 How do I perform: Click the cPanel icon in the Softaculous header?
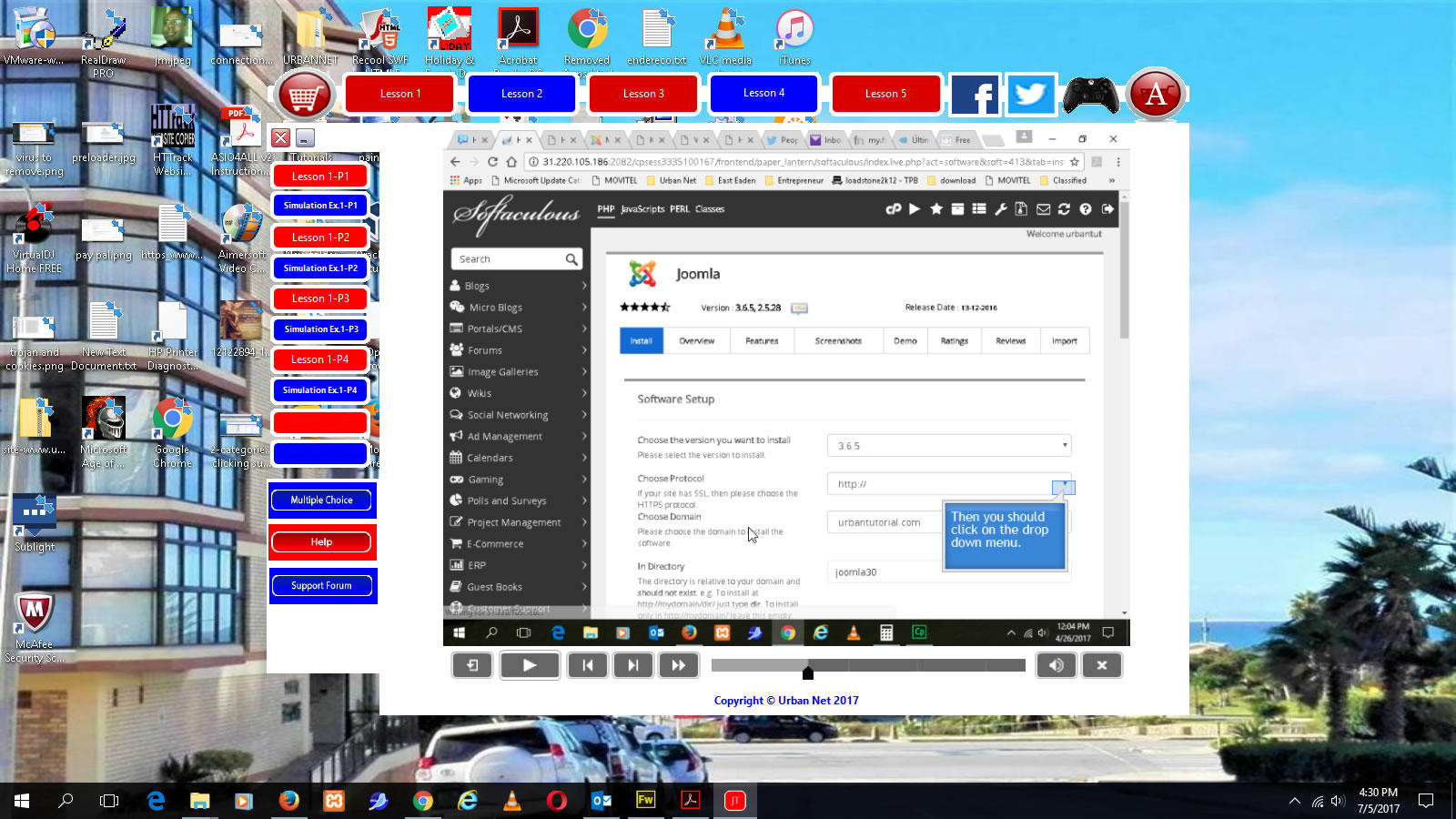(894, 209)
